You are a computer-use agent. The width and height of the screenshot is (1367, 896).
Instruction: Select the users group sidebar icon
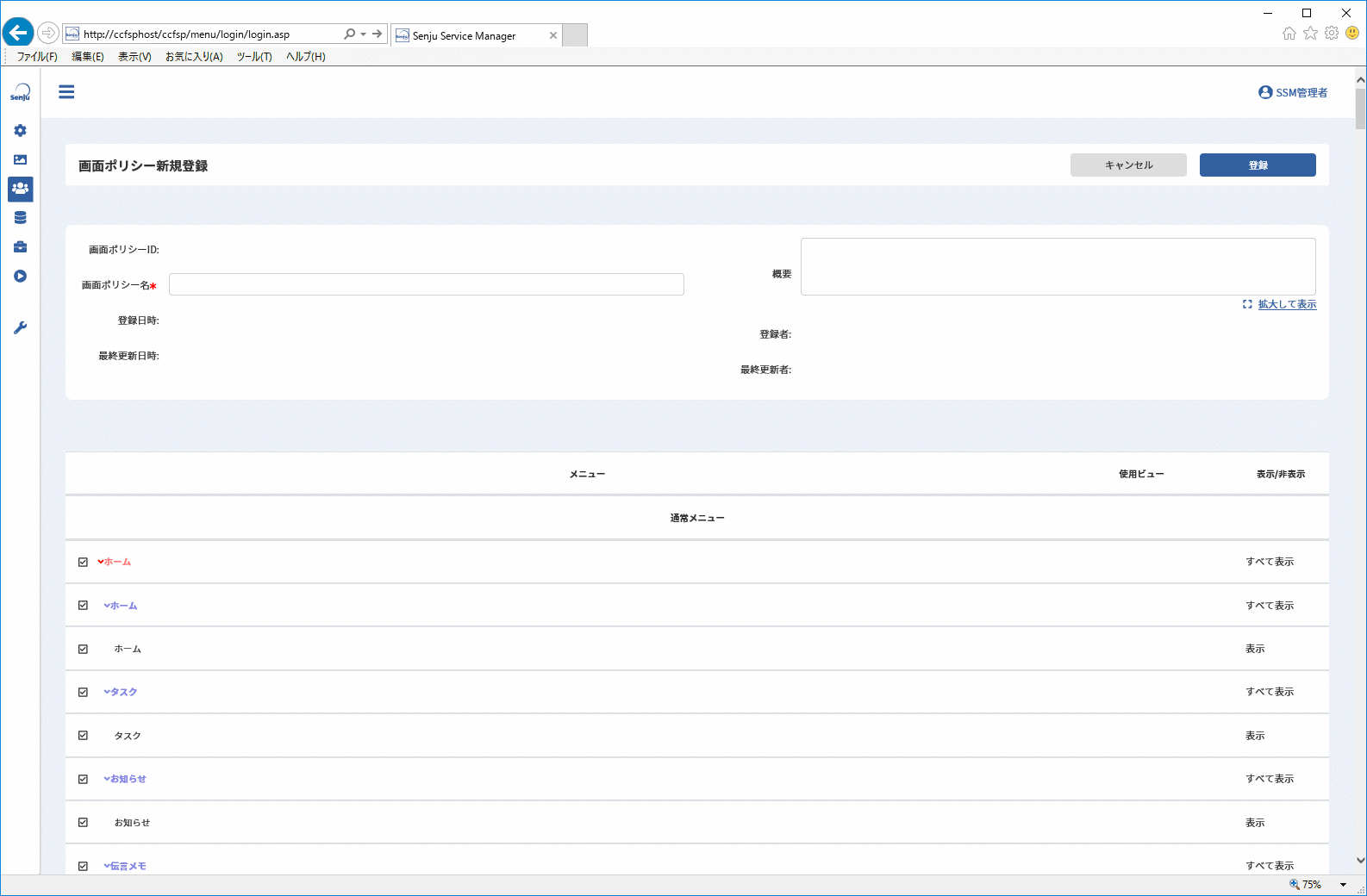pyautogui.click(x=20, y=188)
